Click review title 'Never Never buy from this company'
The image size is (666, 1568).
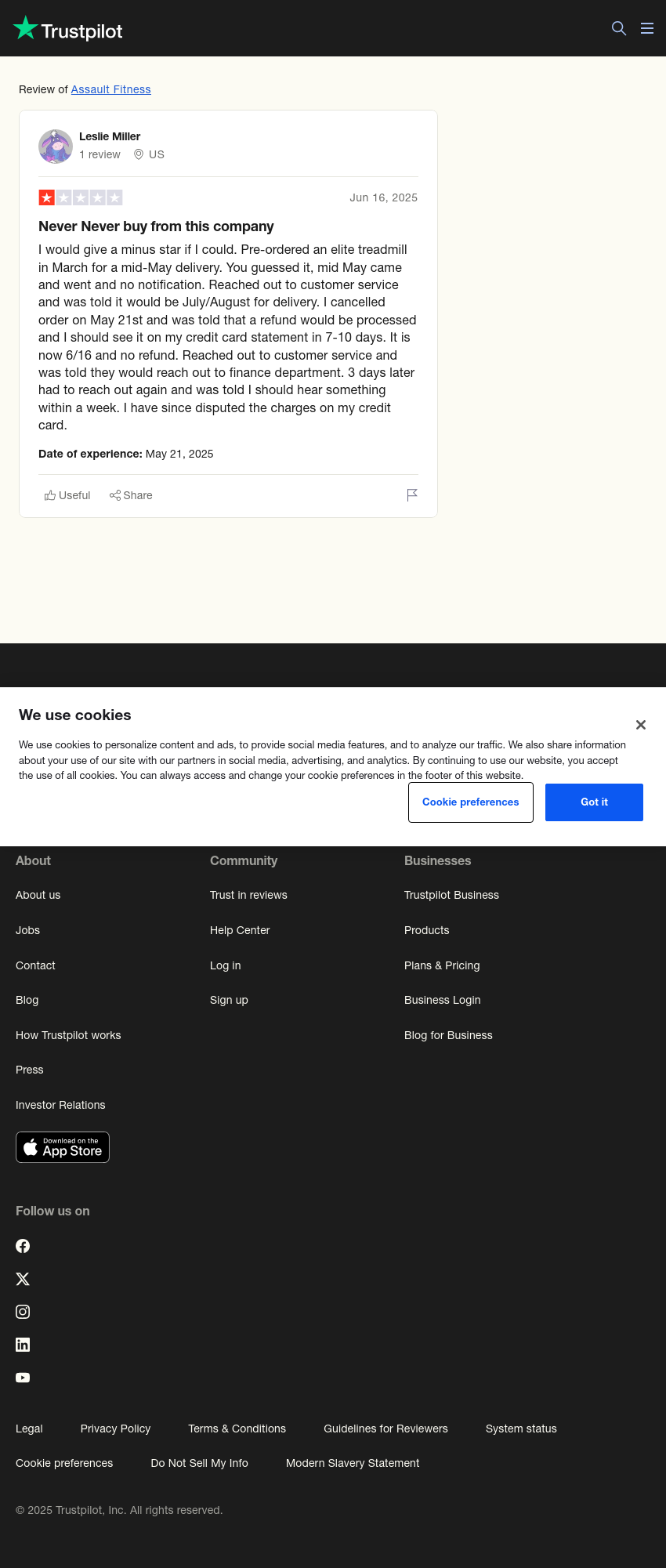156,226
